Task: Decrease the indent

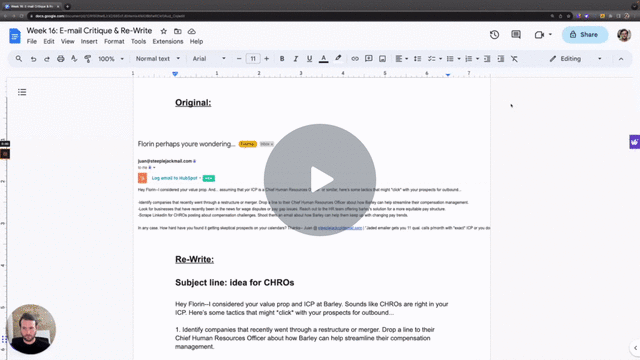Action: [x=487, y=59]
